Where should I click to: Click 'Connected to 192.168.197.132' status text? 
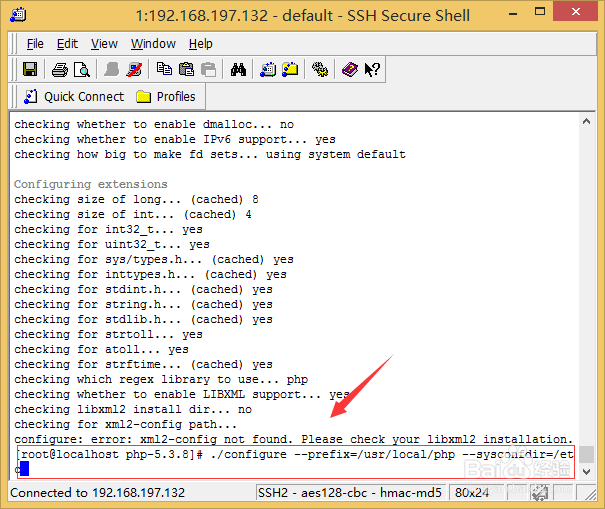click(x=98, y=493)
